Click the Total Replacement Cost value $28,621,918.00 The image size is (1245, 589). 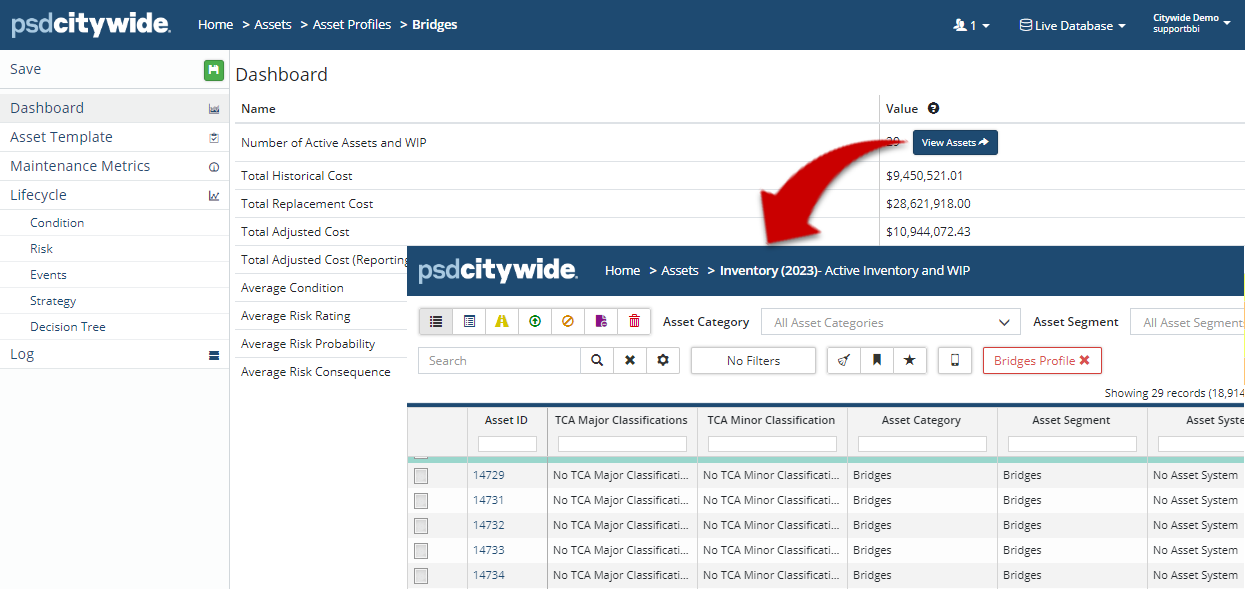tap(928, 204)
